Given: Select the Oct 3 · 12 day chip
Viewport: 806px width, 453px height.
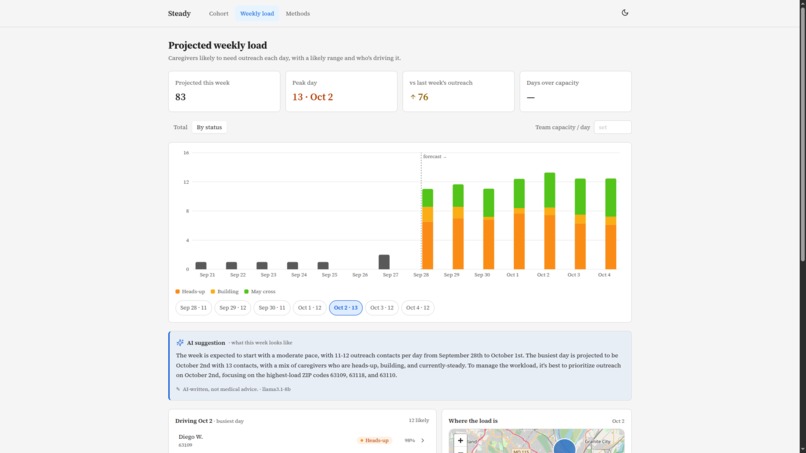Looking at the screenshot, I should 381,307.
